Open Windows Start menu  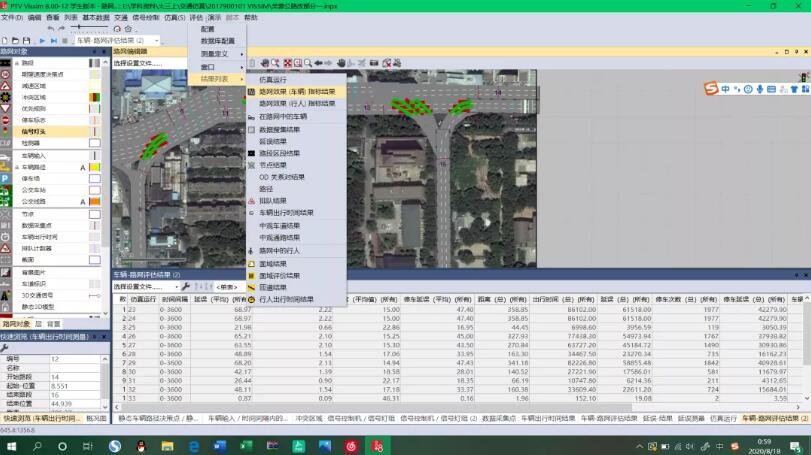(11, 446)
